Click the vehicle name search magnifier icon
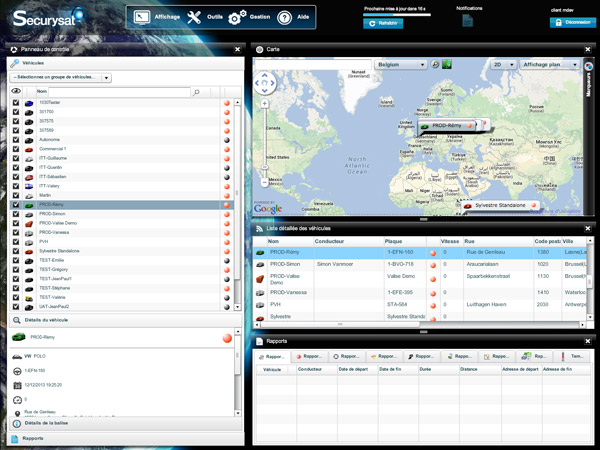 click(x=197, y=92)
